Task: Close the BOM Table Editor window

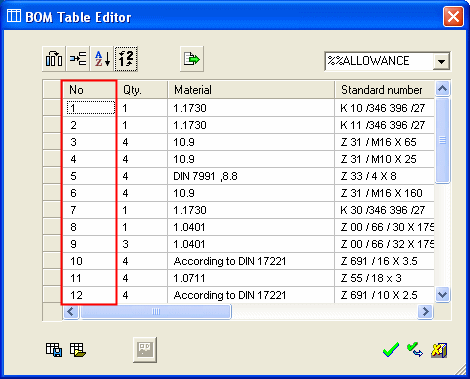Action: [x=453, y=16]
